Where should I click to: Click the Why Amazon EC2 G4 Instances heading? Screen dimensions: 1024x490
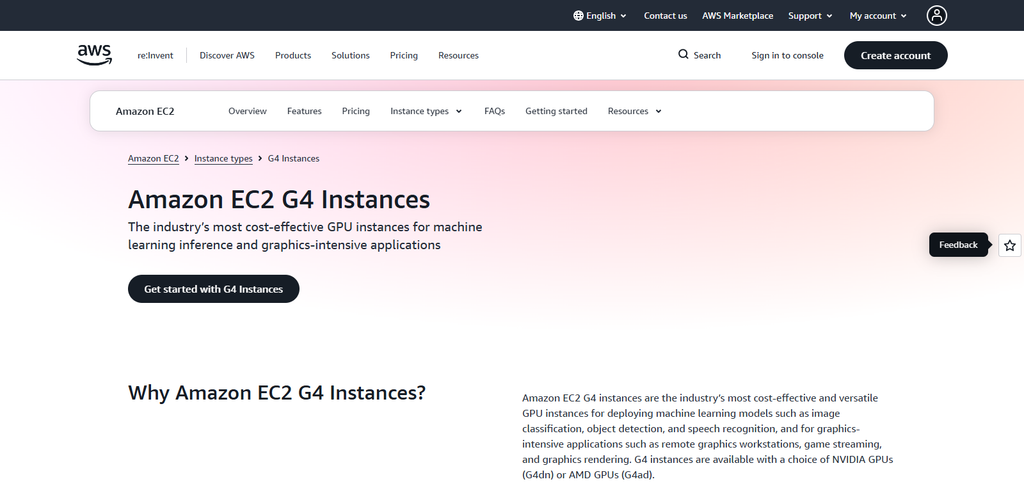(277, 393)
